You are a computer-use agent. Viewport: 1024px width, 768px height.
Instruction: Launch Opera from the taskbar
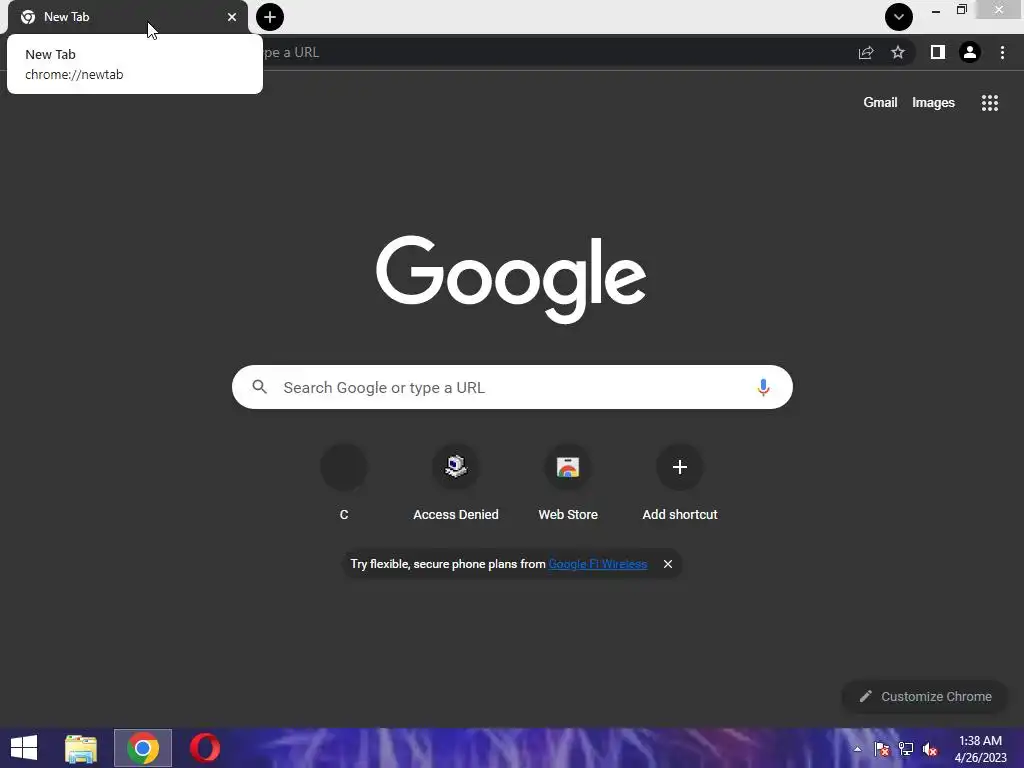[204, 748]
